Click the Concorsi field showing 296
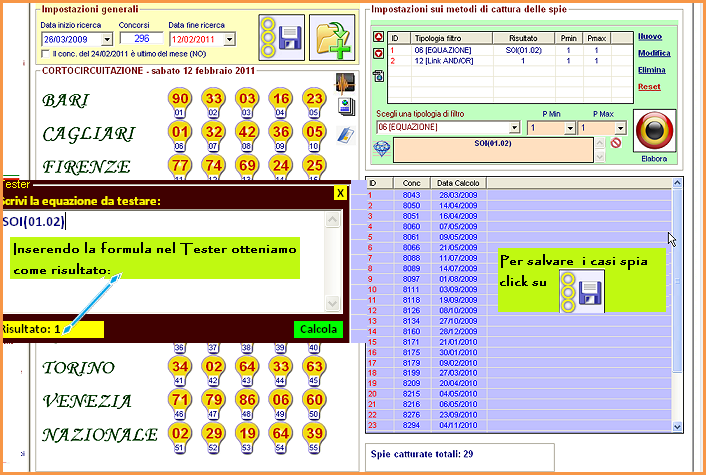This screenshot has width=706, height=475. pyautogui.click(x=141, y=38)
